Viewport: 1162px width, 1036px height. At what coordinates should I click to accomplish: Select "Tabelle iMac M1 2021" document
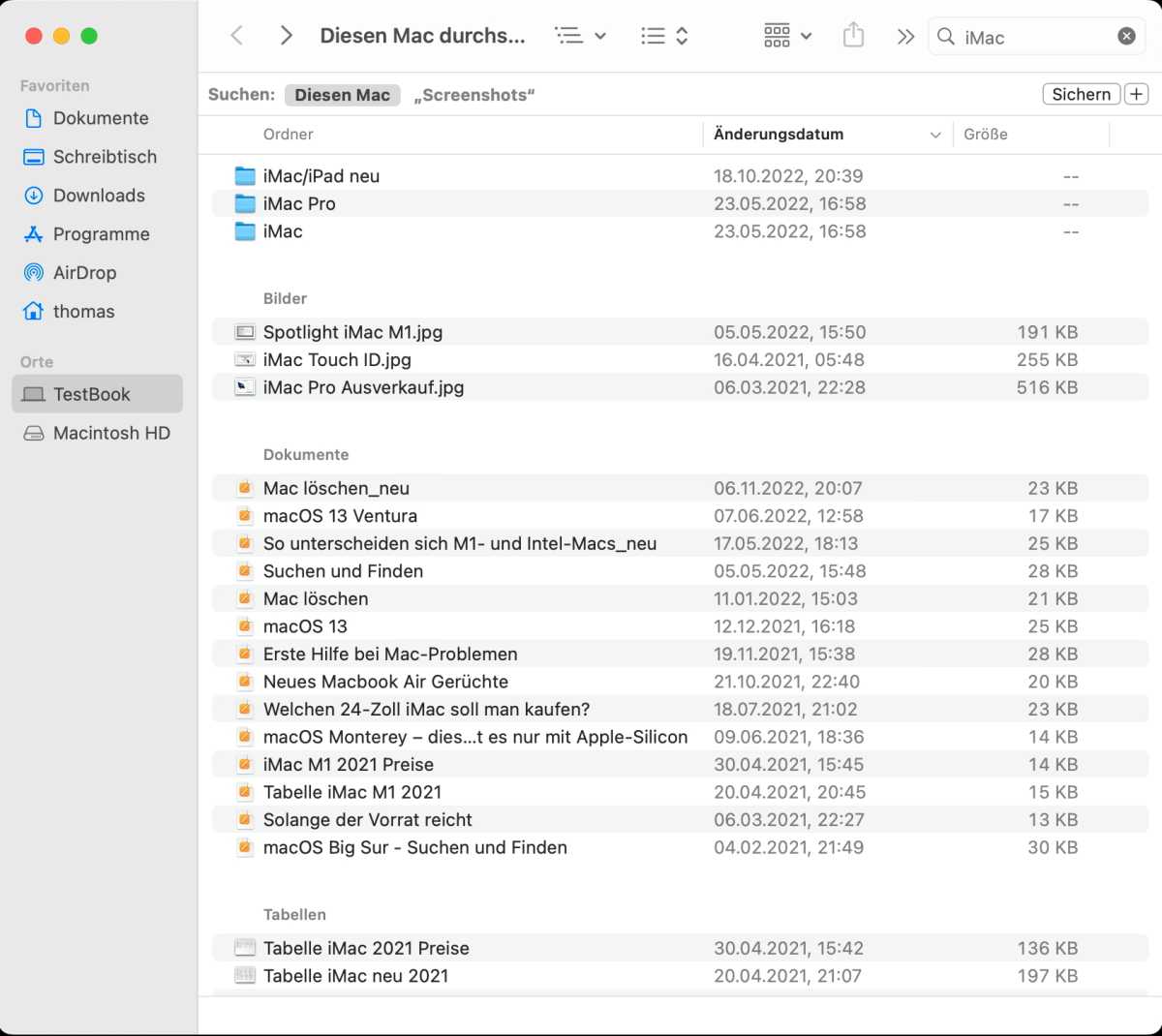(x=681, y=792)
